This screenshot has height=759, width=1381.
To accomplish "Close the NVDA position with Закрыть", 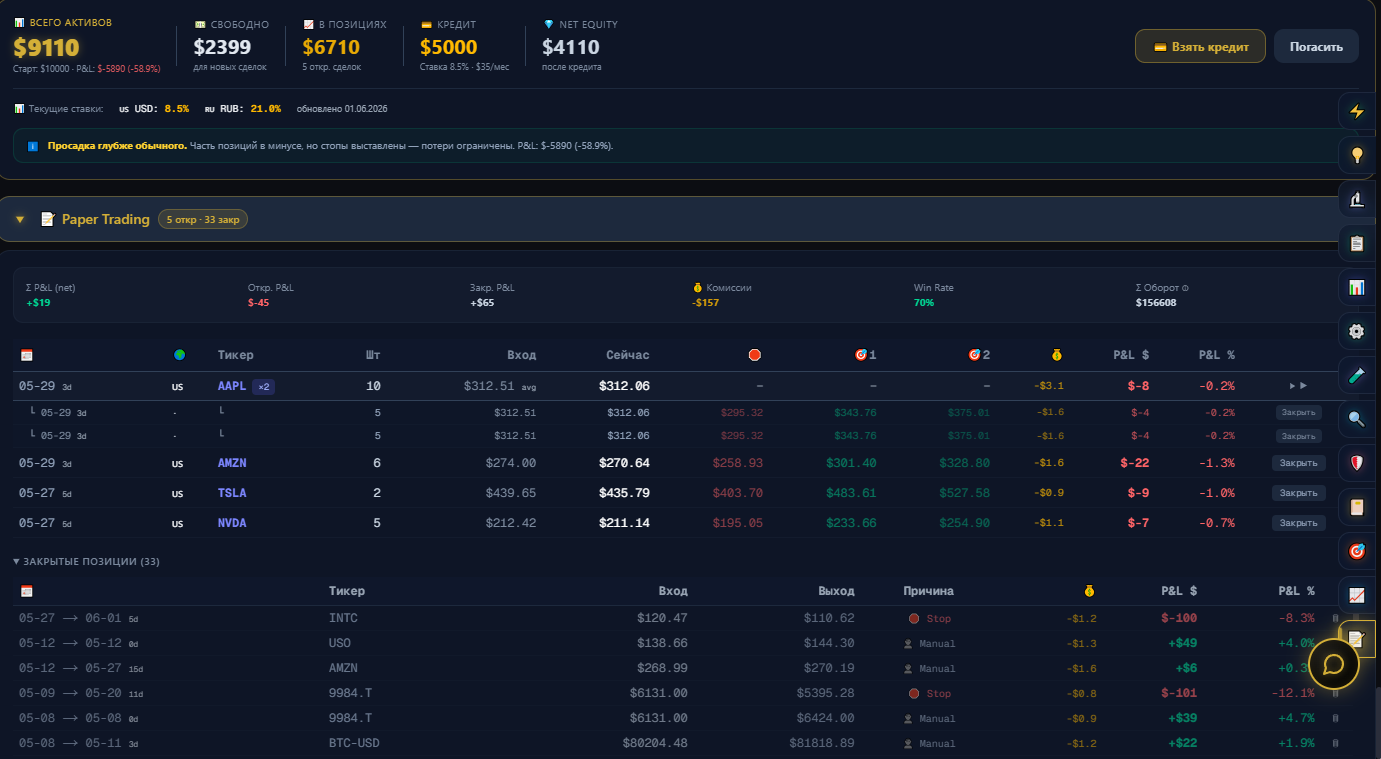I will pos(1298,523).
